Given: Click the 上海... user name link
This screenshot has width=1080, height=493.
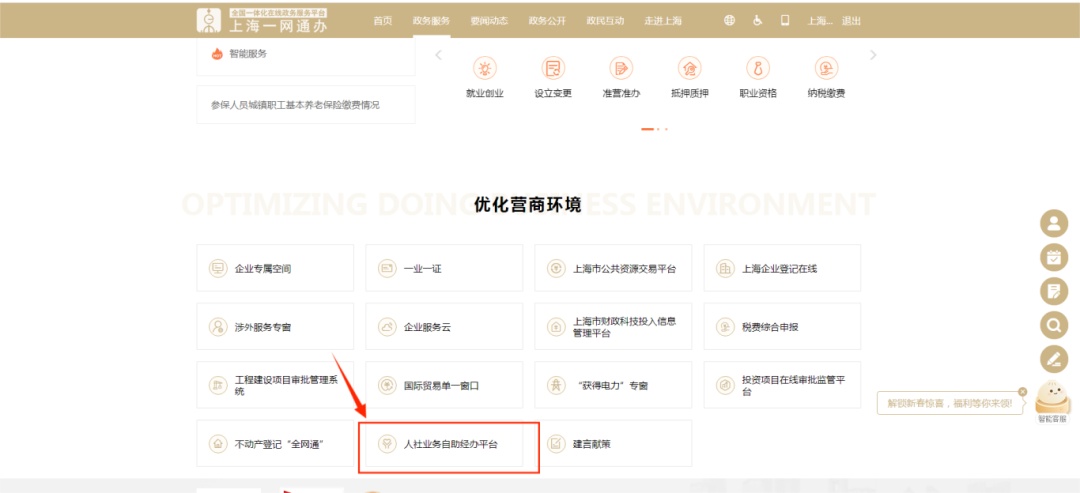Looking at the screenshot, I should coord(820,21).
